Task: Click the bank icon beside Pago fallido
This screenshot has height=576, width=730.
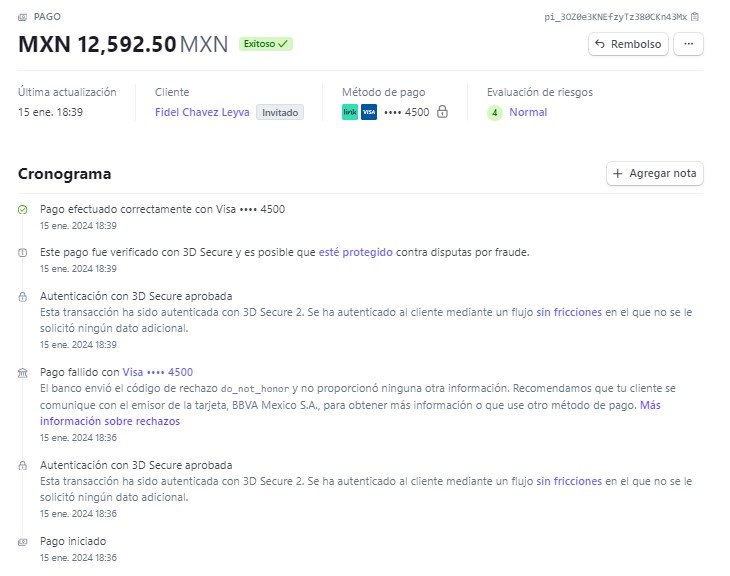Action: coord(23,373)
